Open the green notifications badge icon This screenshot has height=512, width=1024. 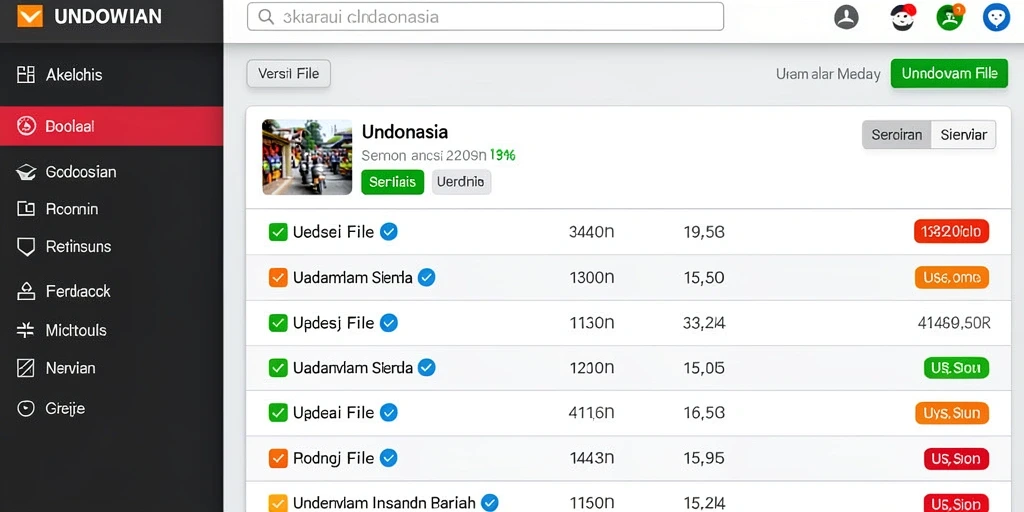pyautogui.click(x=950, y=17)
